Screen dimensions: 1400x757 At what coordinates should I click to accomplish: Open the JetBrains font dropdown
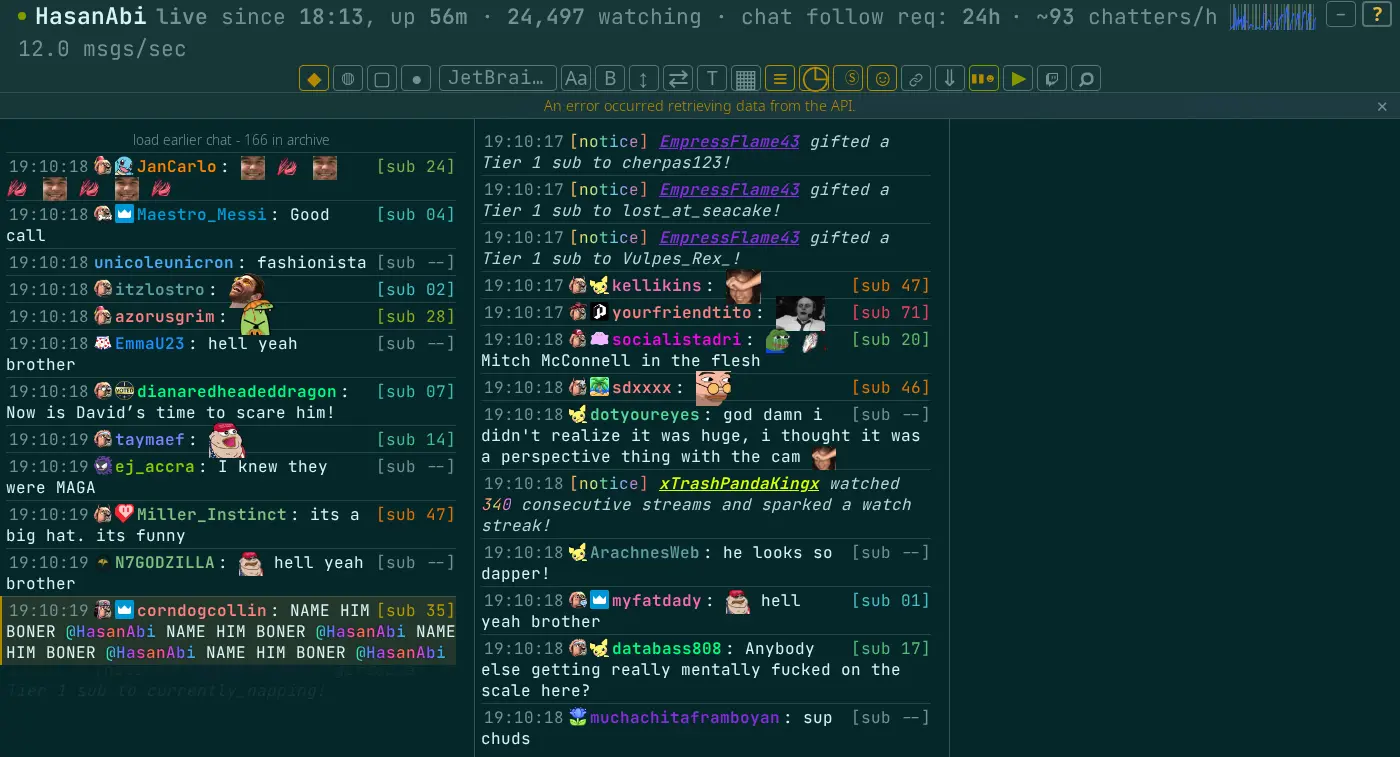pos(497,78)
